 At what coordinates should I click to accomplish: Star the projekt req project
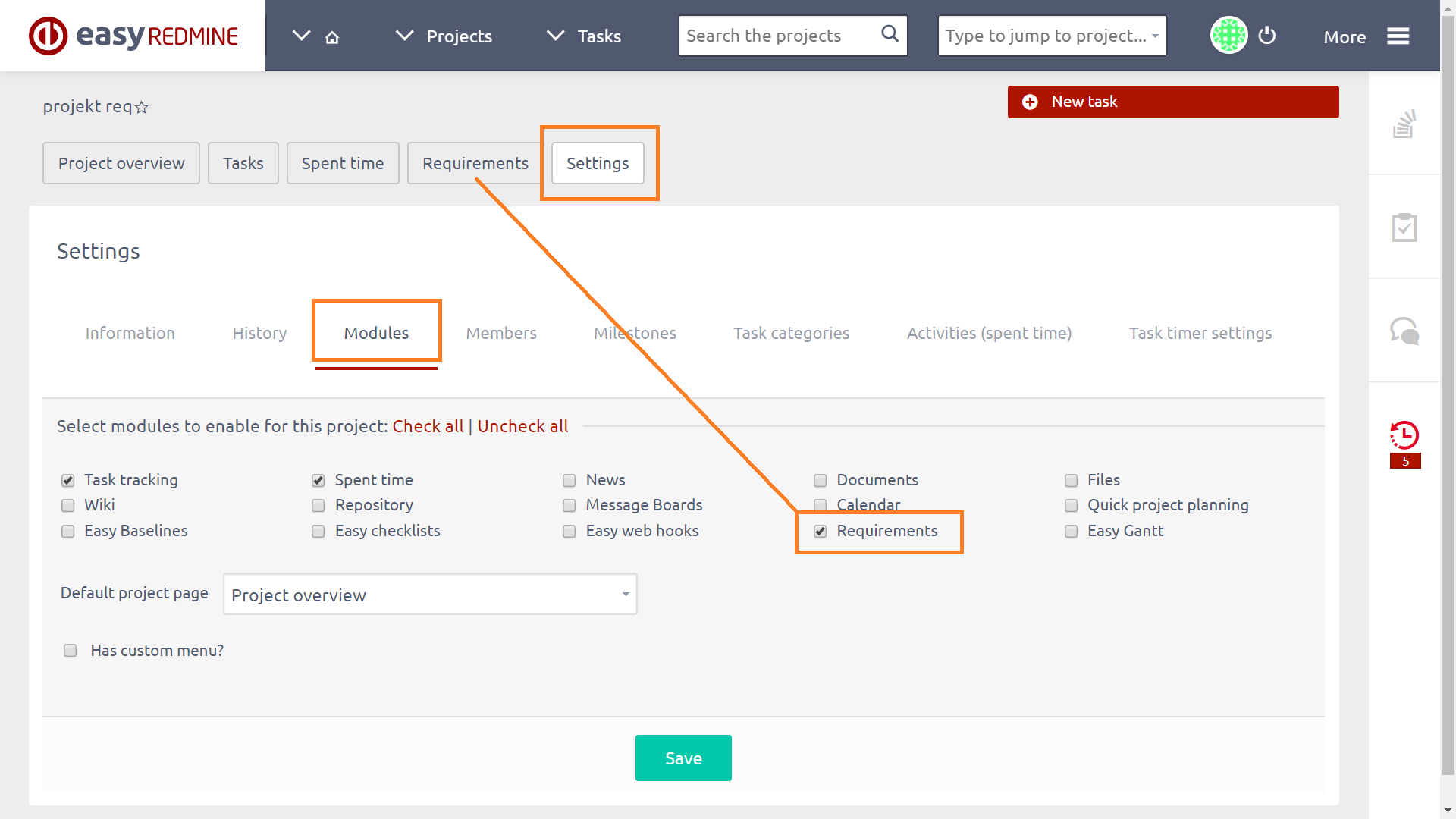[142, 108]
